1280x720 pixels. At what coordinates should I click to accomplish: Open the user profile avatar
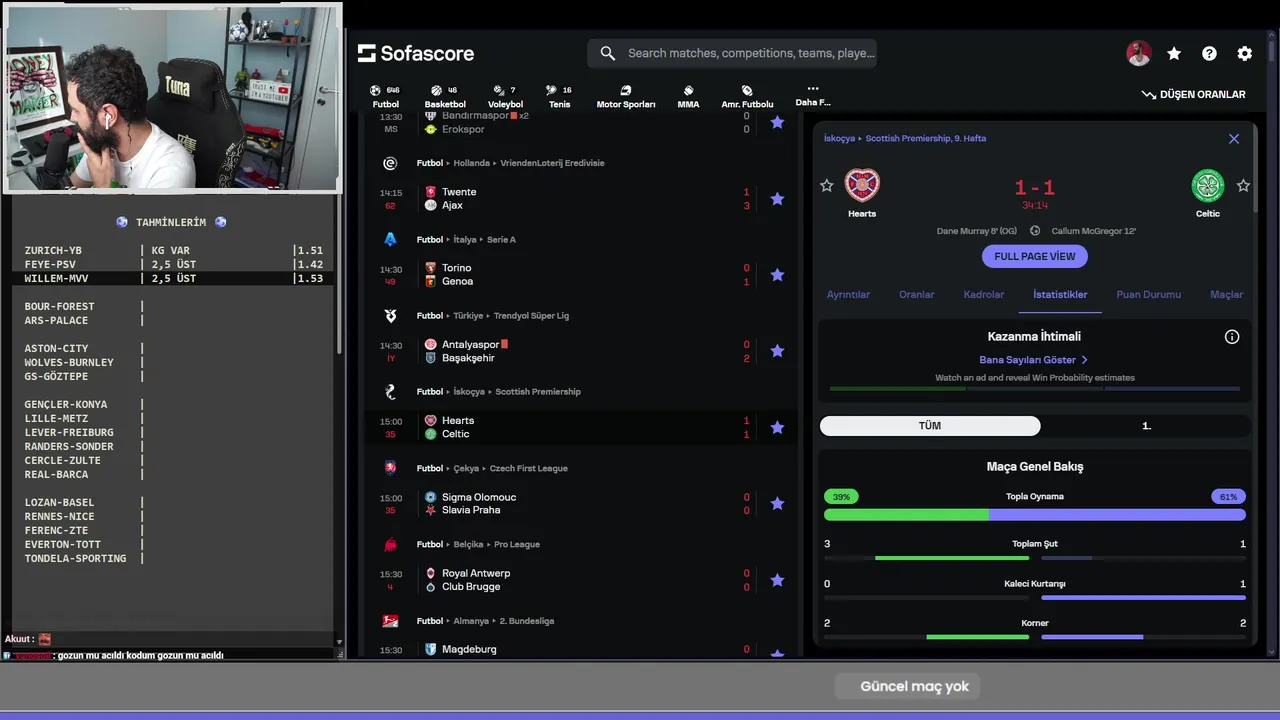[x=1139, y=54]
